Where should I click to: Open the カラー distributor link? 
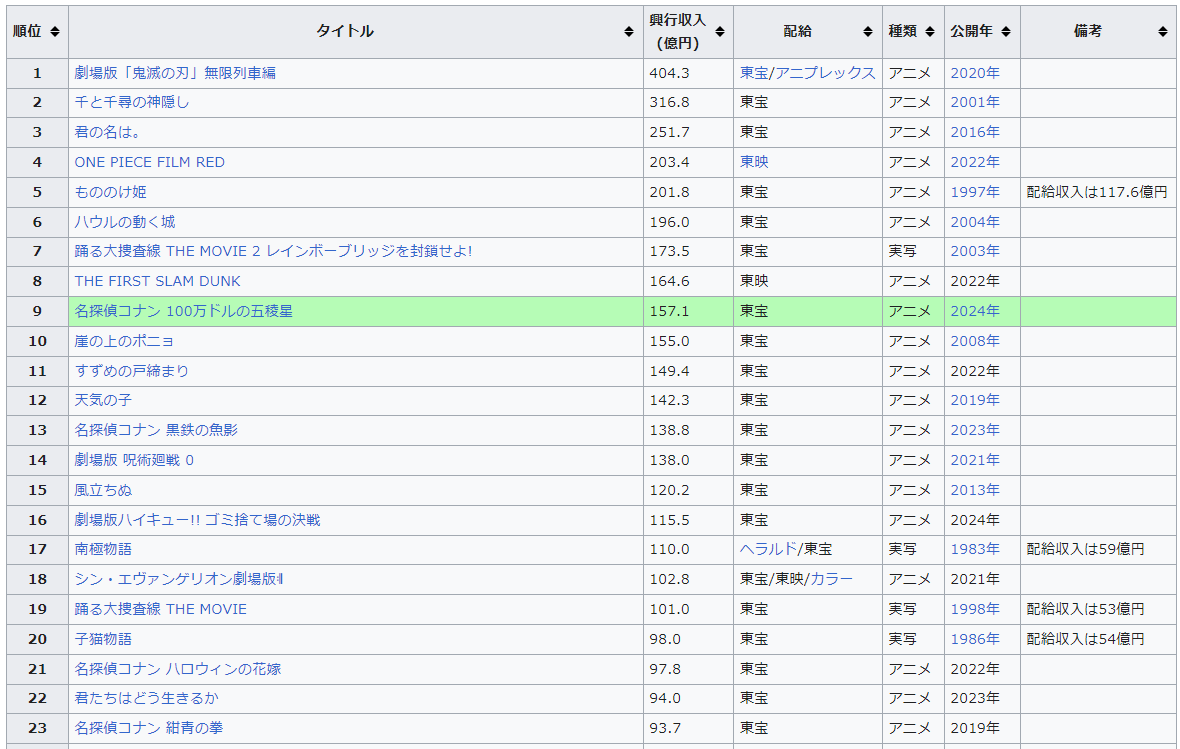coord(831,579)
